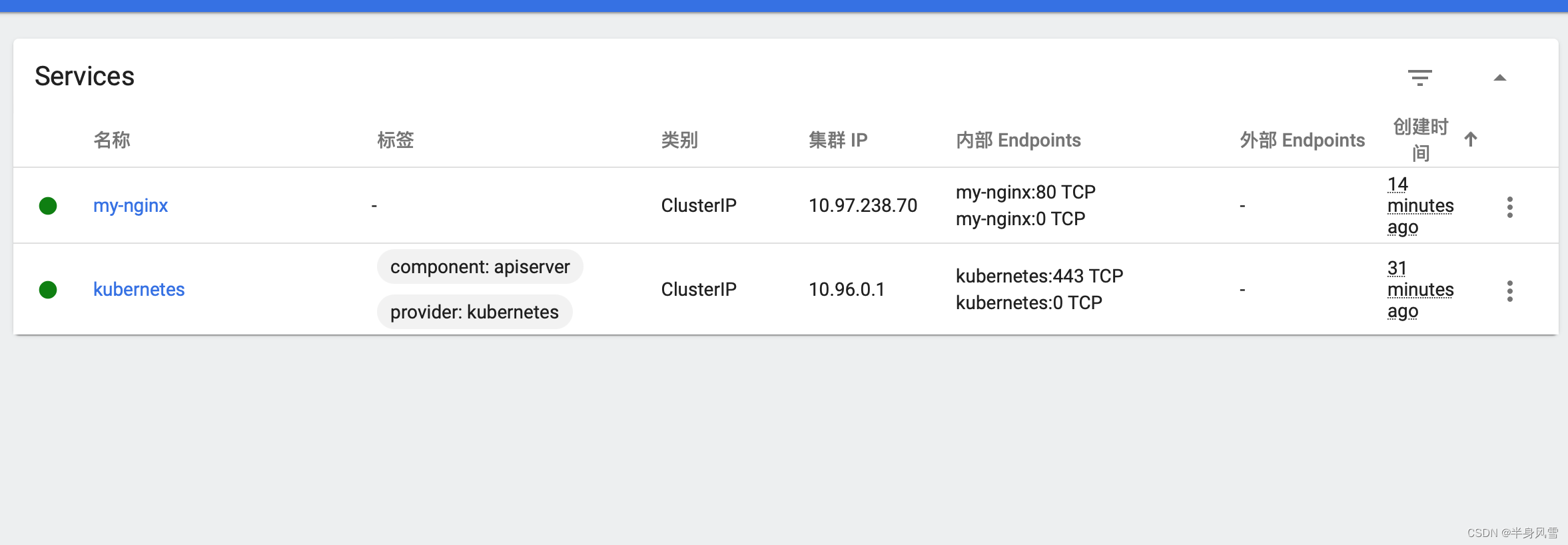Open the three-dot menu for kubernetes service

pyautogui.click(x=1509, y=290)
